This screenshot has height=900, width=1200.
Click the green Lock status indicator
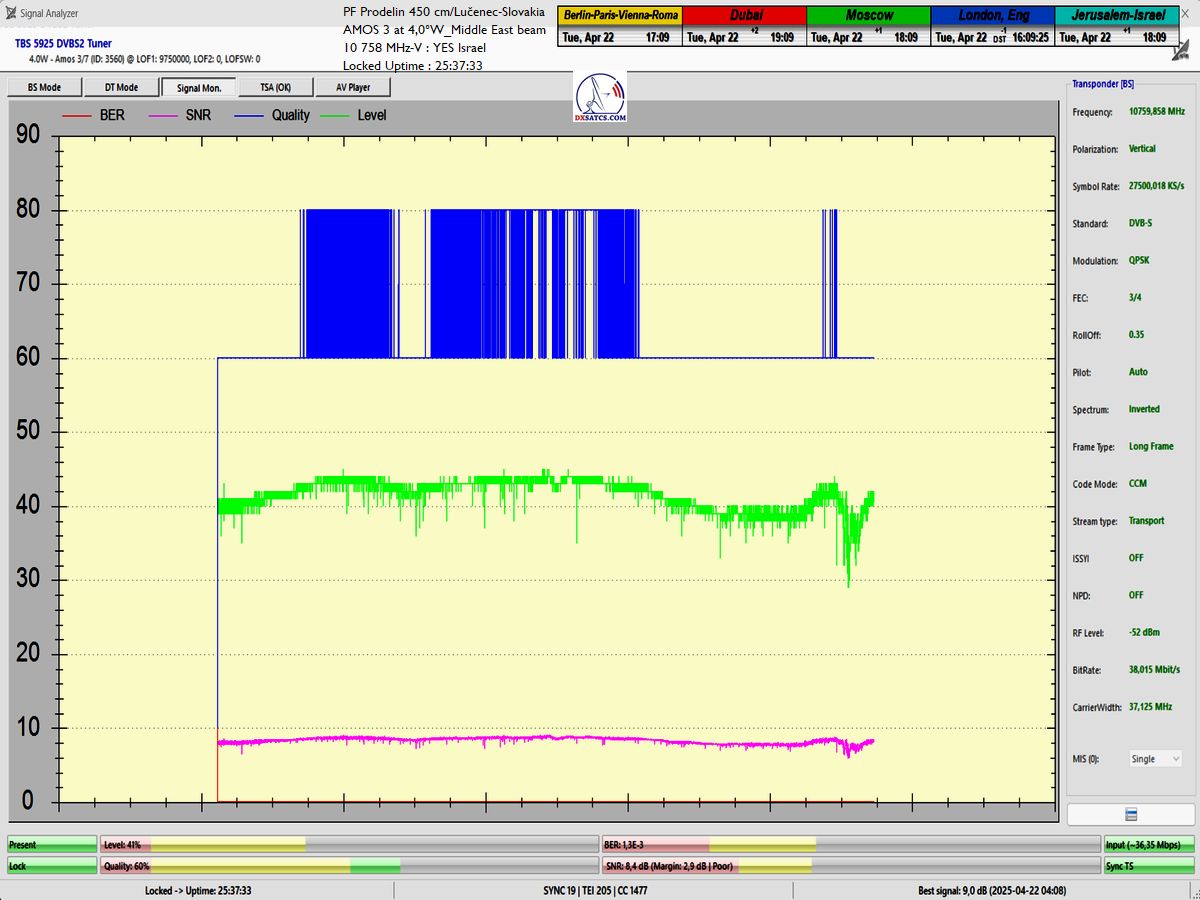tap(52, 866)
